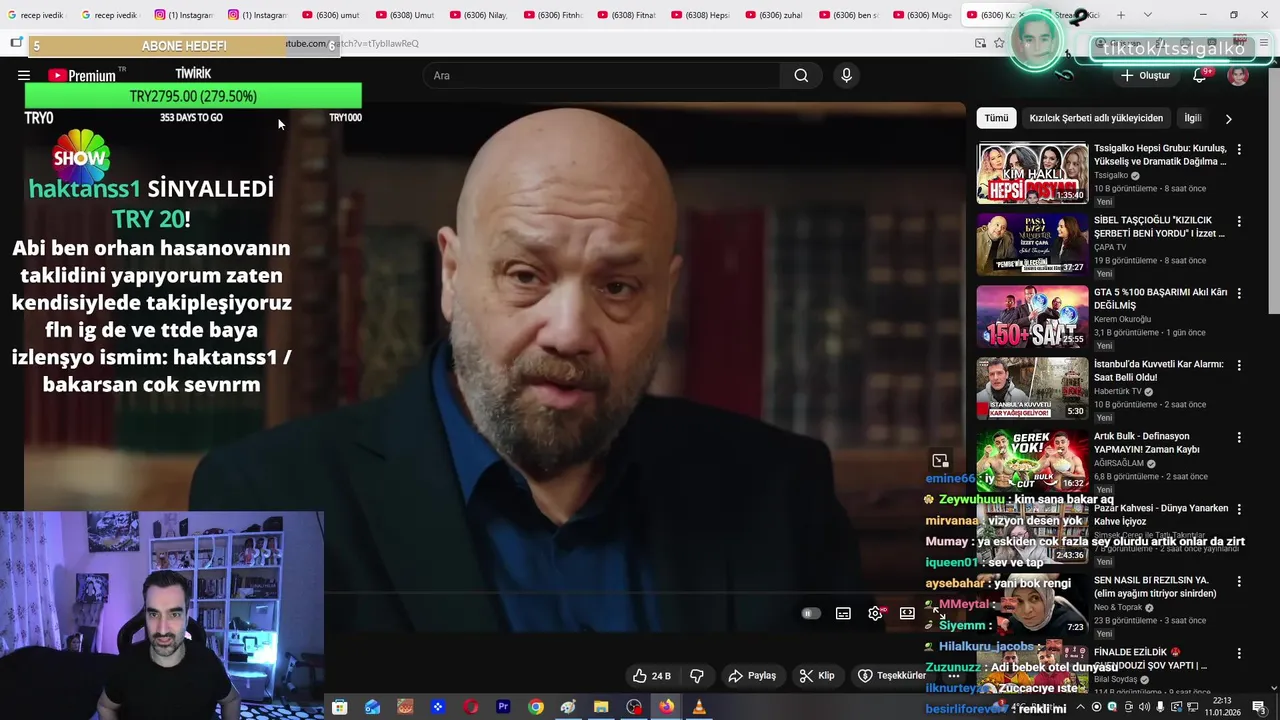Open options for İstanbul'da Kuvvetli Kar video
This screenshot has height=720, width=1280.
(1239, 365)
